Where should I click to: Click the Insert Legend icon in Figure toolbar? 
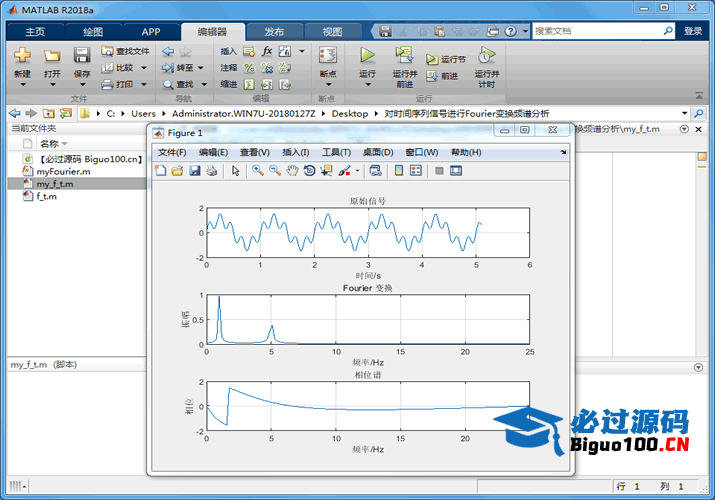(x=416, y=170)
